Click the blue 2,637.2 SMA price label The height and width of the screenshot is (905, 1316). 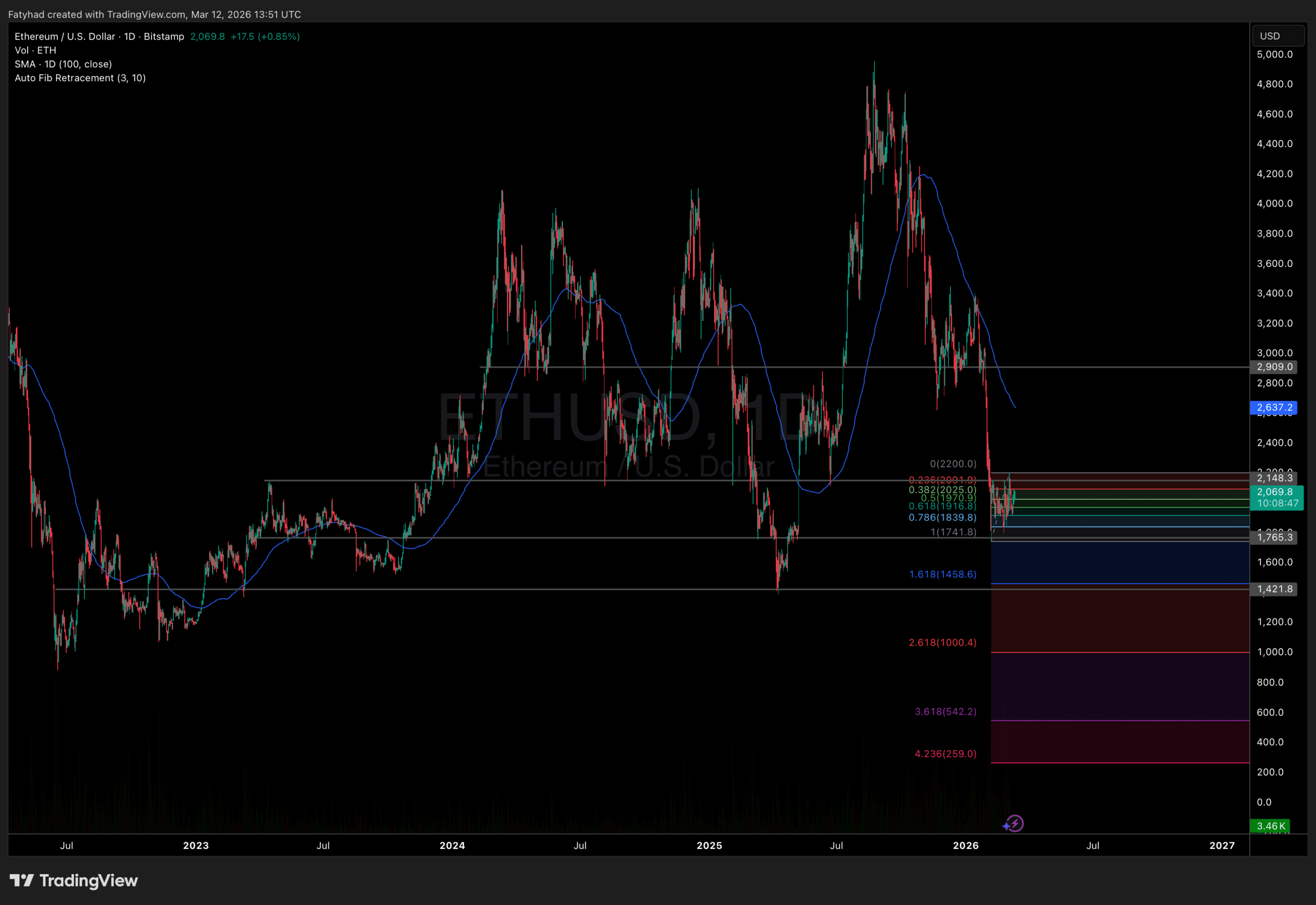tap(1273, 407)
